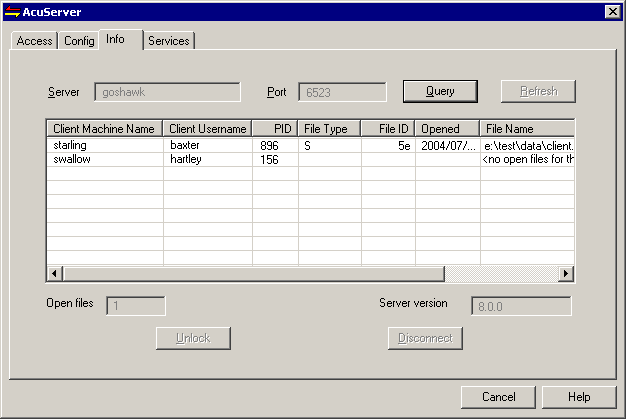This screenshot has width=626, height=419.
Task: Click the AcuServer title bar icon
Action: pos(13,11)
